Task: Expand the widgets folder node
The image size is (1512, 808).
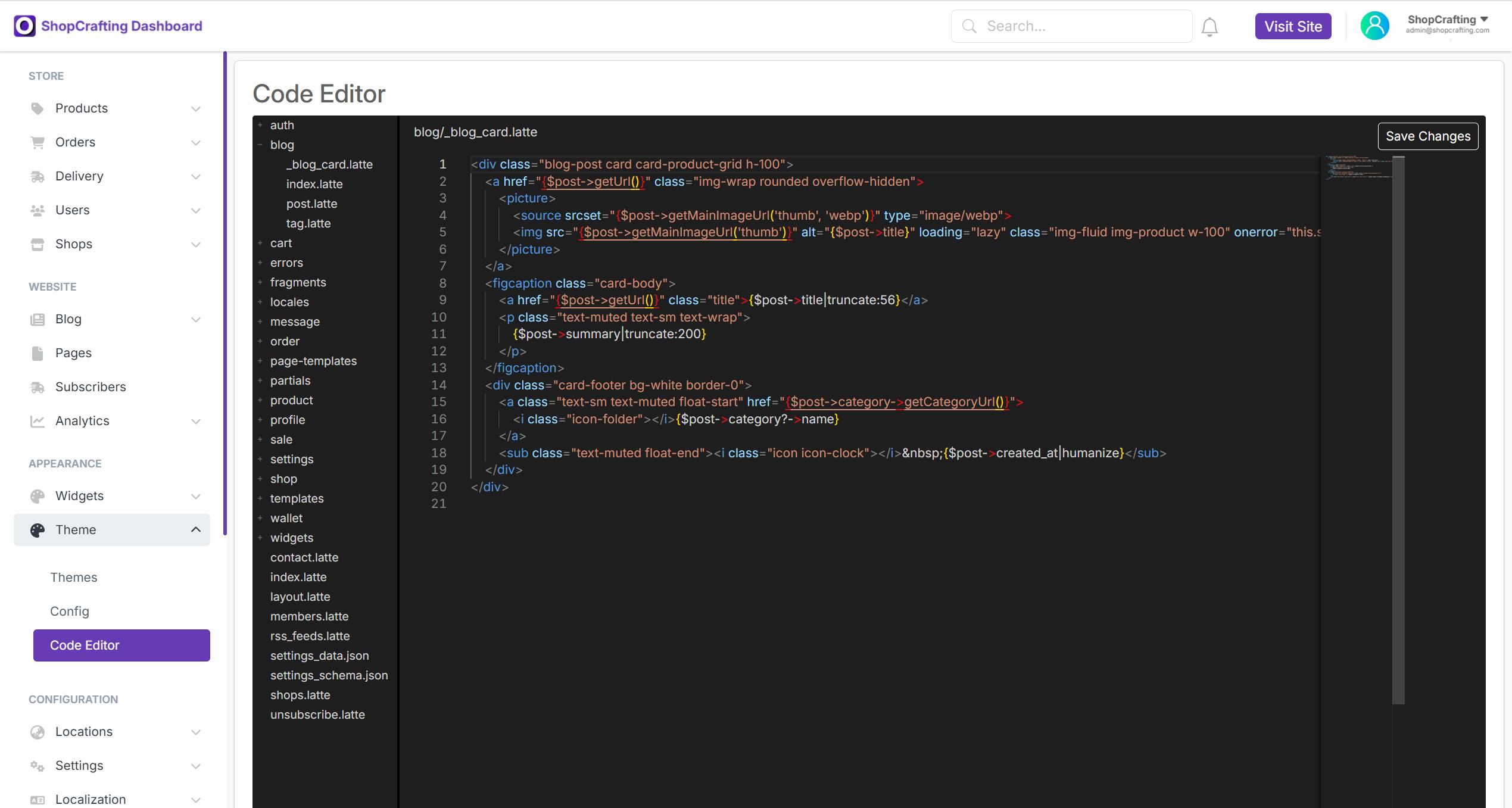Action: coord(260,538)
